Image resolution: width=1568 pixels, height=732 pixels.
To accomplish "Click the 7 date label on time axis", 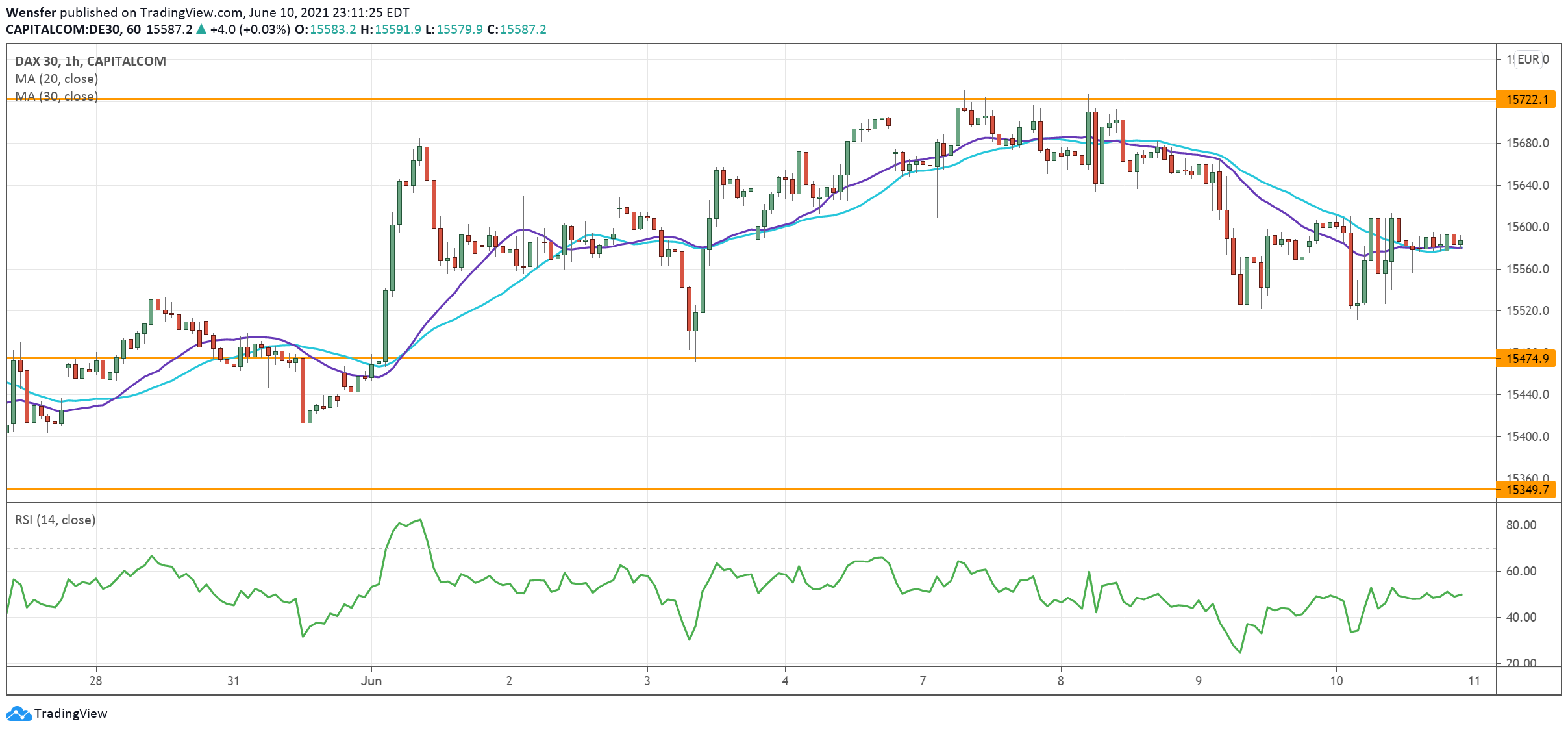I will 923,681.
